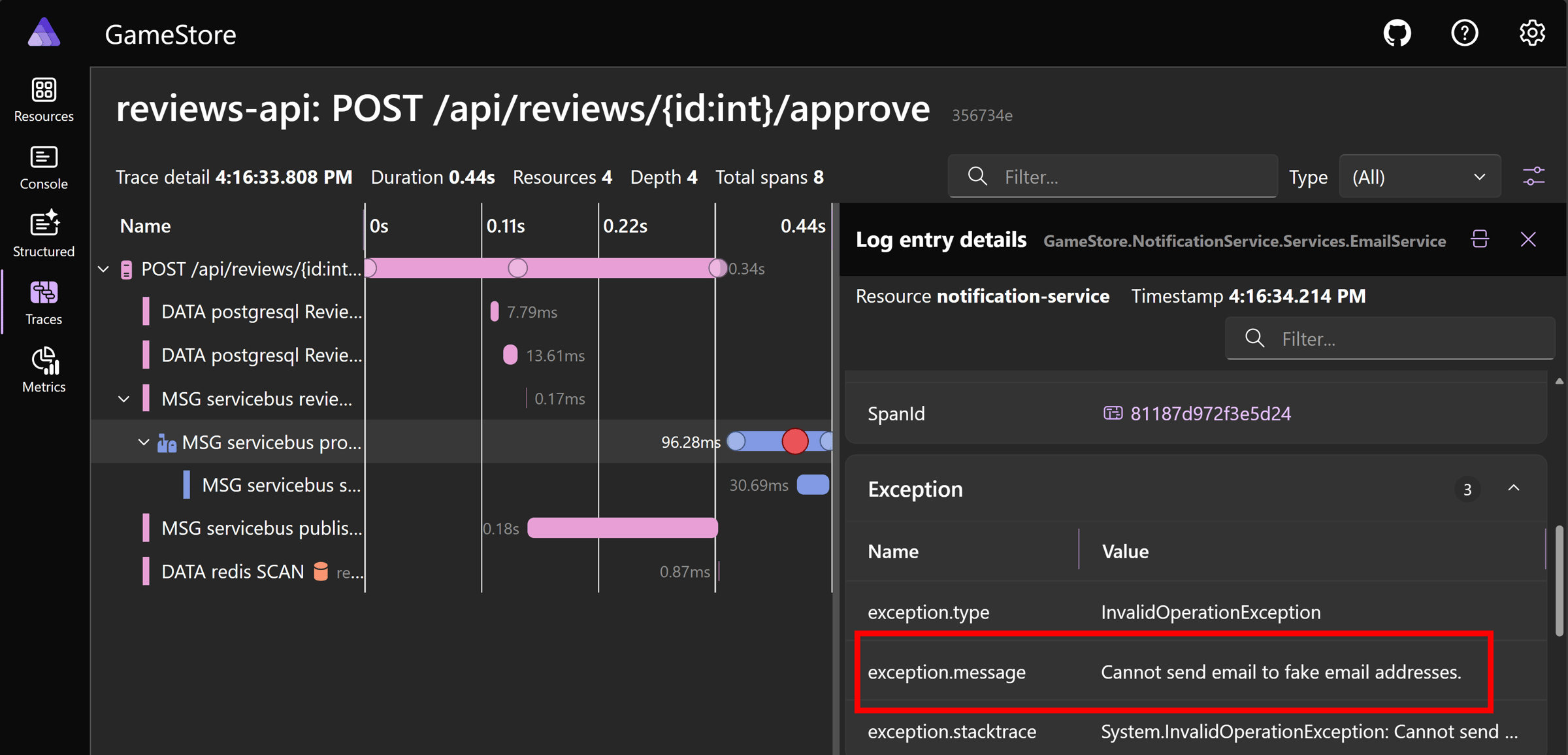Click the MSG servicebus publis... span bar
The width and height of the screenshot is (1568, 755).
[x=622, y=528]
